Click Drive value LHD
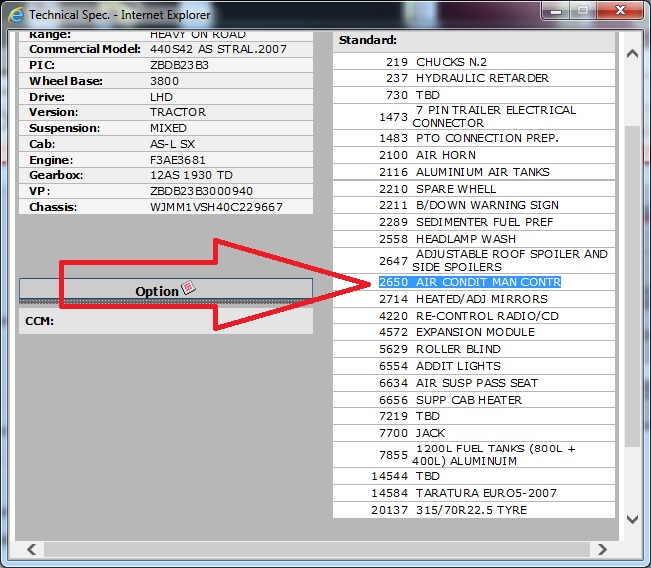This screenshot has width=651, height=568. [161, 97]
